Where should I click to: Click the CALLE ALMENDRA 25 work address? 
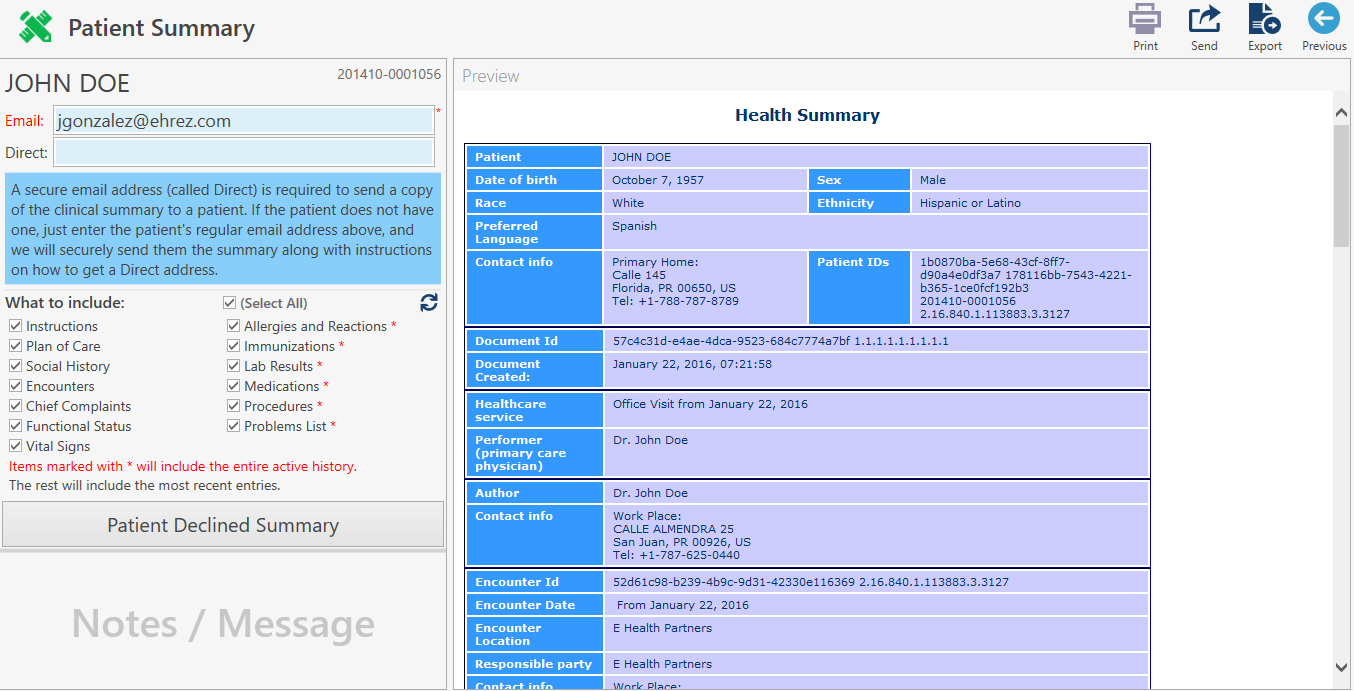(x=673, y=529)
